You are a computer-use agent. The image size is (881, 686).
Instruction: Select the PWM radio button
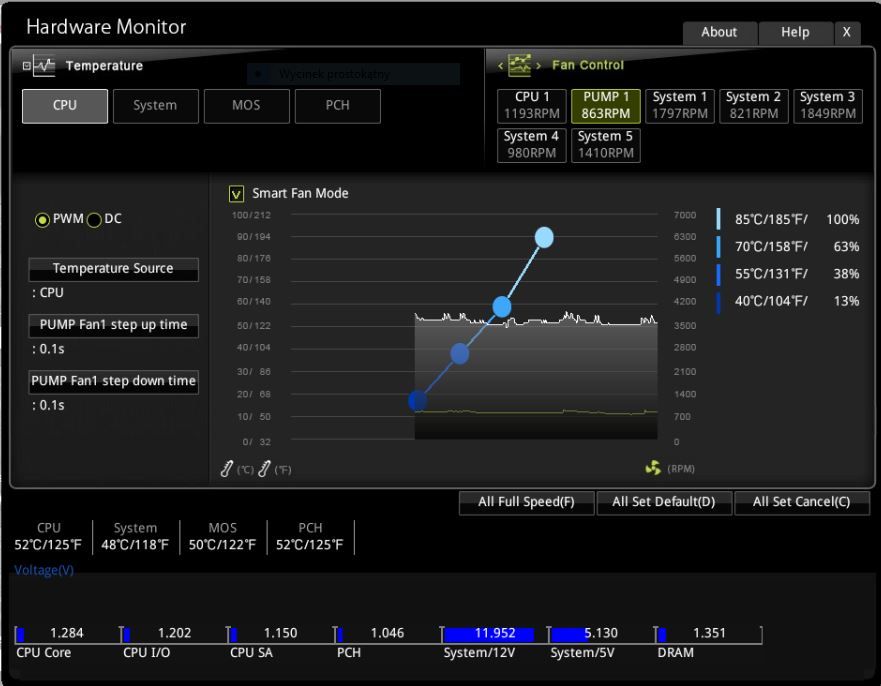click(x=42, y=220)
